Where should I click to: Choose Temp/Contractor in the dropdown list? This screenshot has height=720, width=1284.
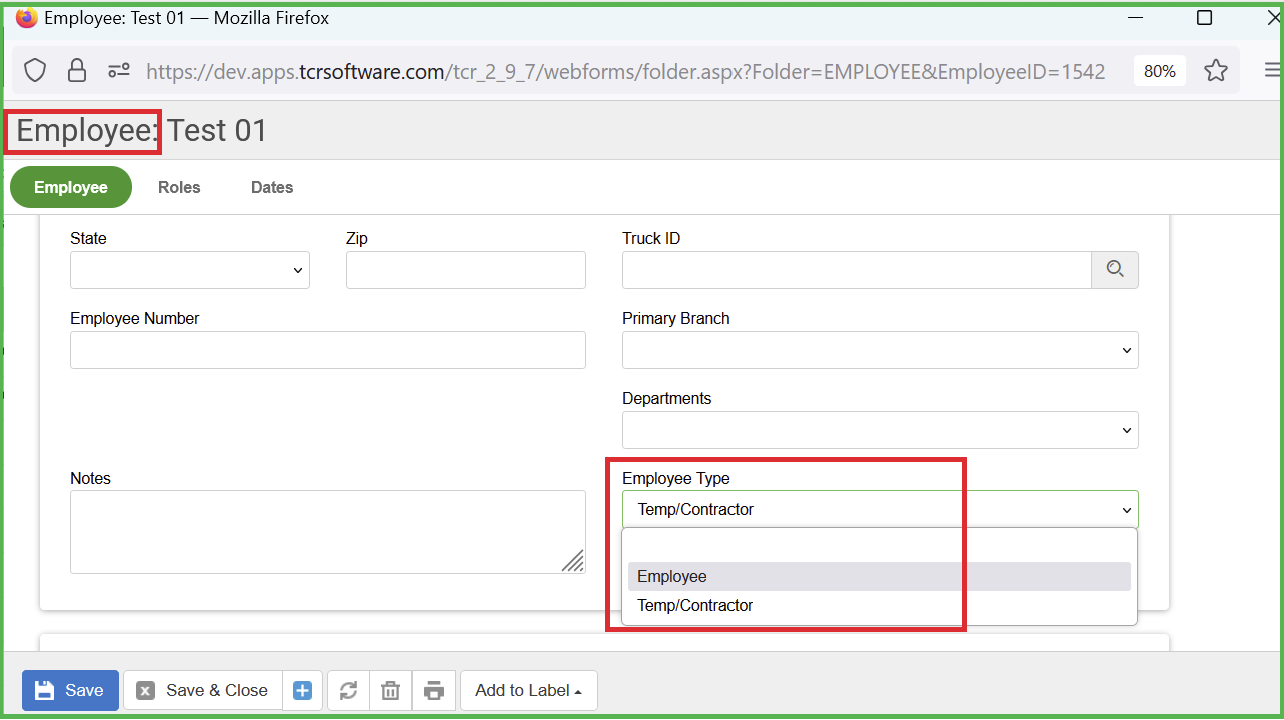880,606
